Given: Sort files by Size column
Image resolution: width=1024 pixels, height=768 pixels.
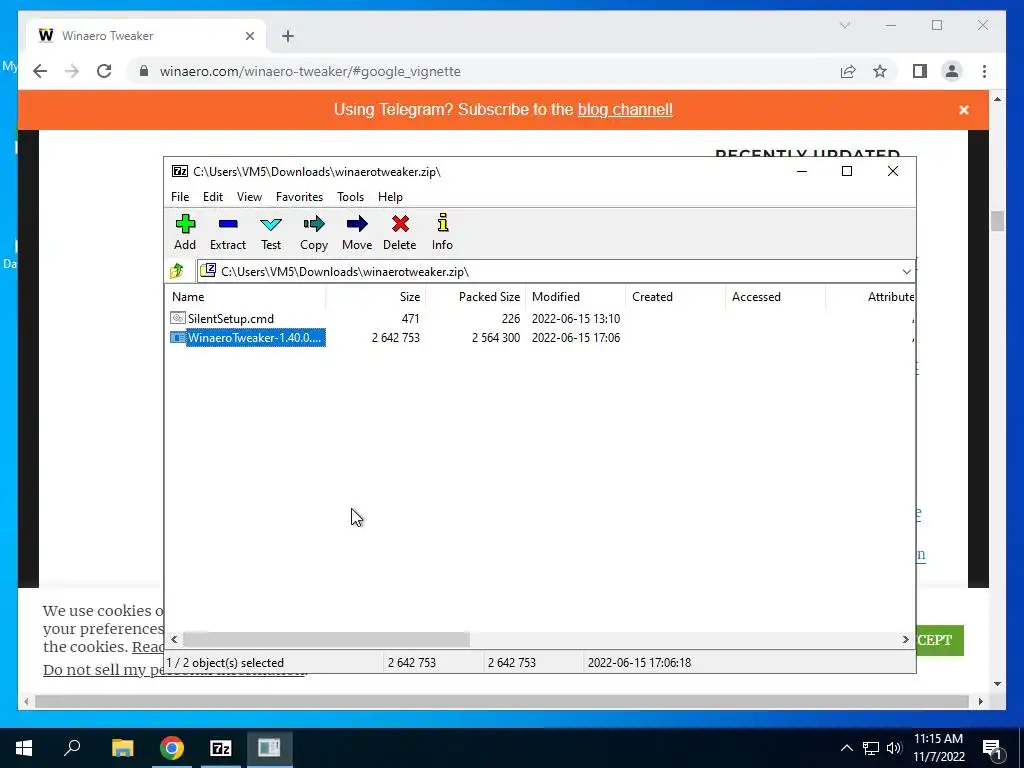Looking at the screenshot, I should [x=376, y=296].
